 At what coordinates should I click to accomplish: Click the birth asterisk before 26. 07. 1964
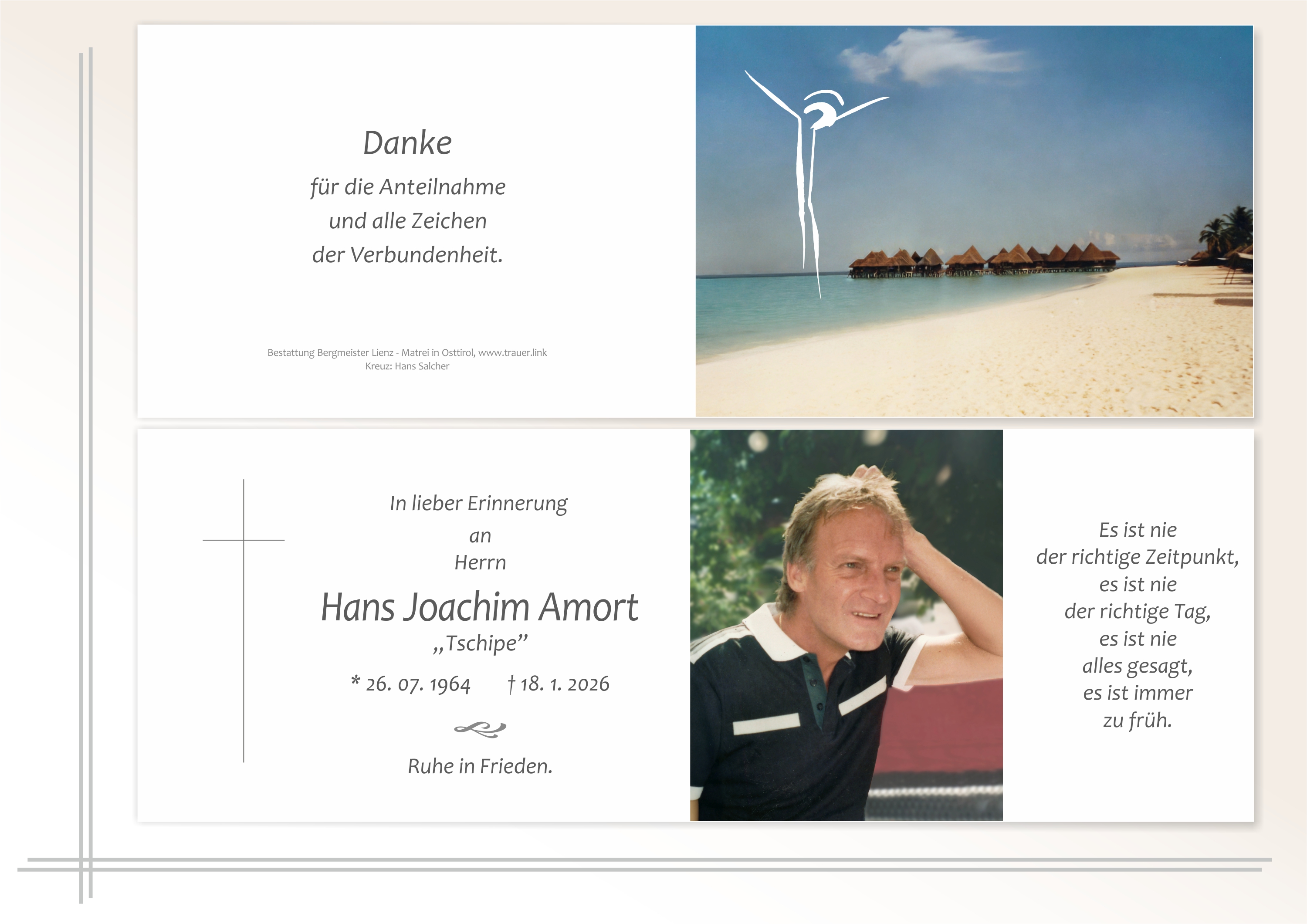point(356,681)
